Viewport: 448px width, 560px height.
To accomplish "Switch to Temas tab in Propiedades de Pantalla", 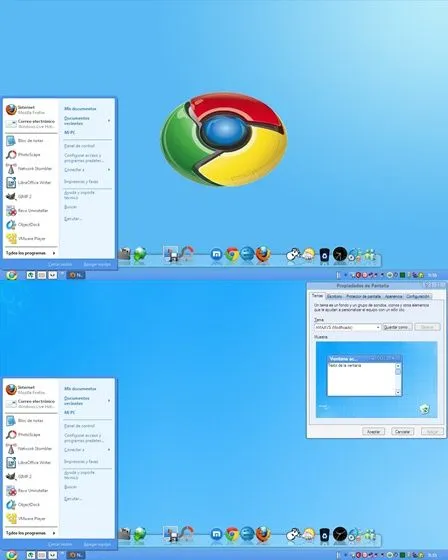I will pos(317,296).
